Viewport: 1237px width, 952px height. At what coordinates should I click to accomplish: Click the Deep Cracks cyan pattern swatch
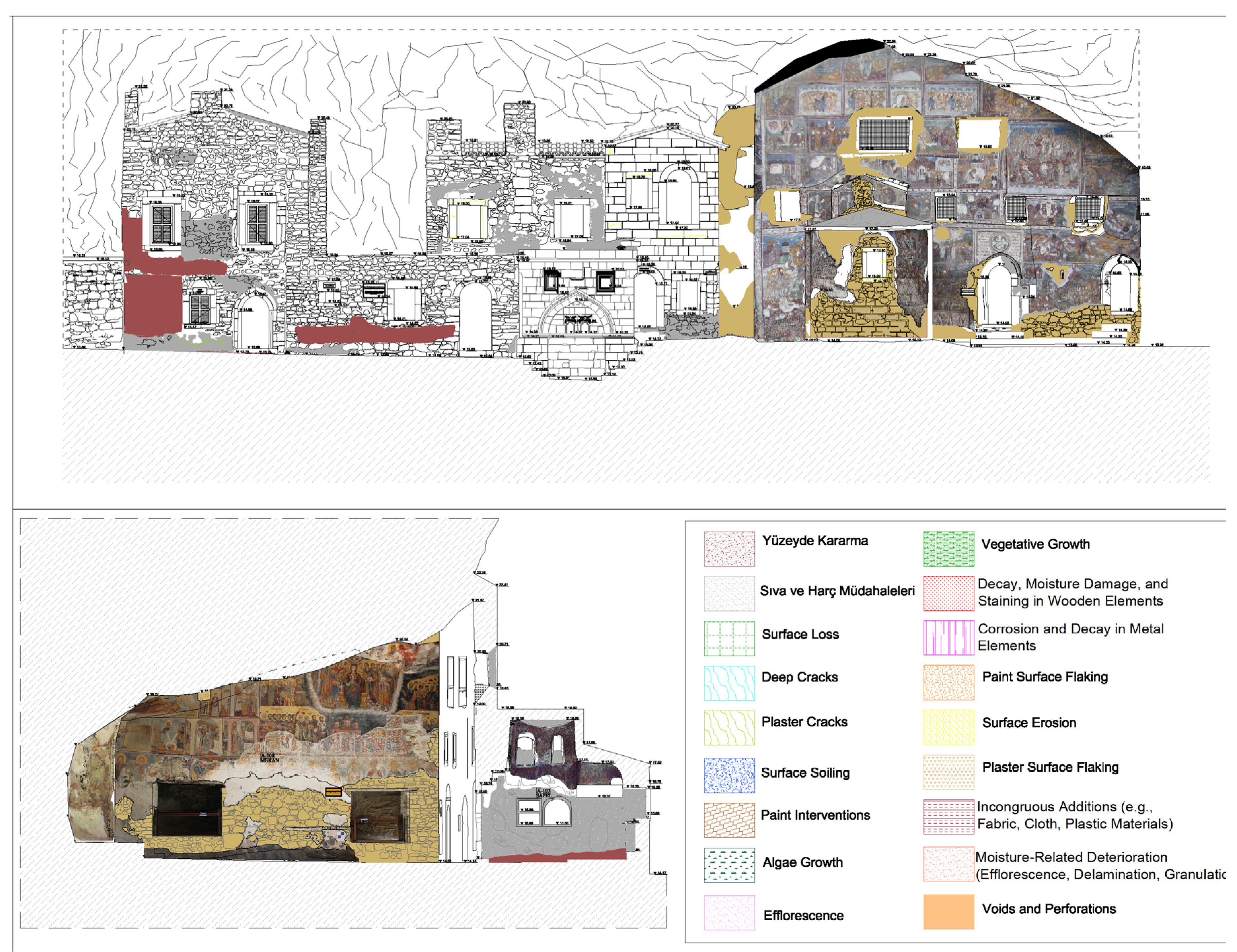pos(729,683)
